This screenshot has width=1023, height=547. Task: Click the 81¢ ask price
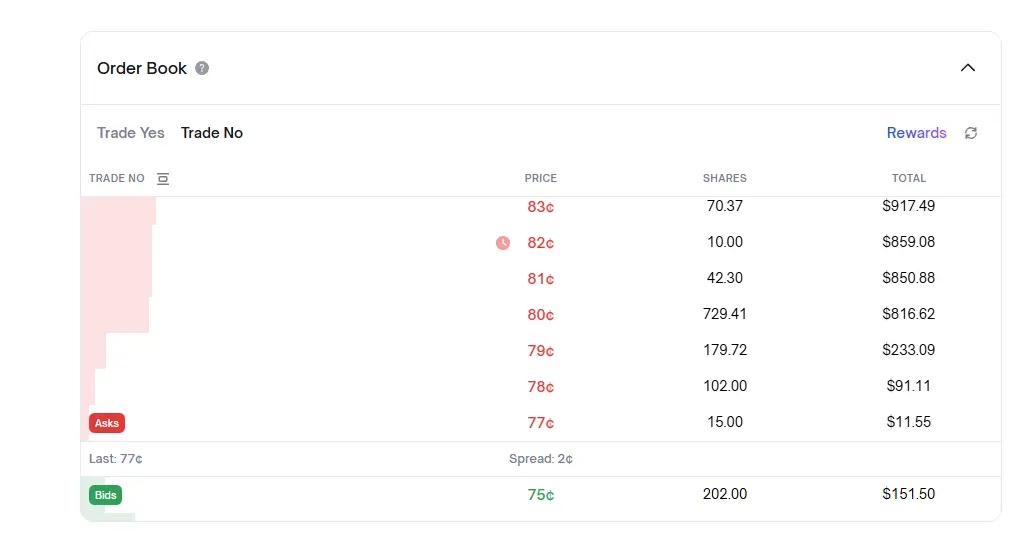point(541,279)
